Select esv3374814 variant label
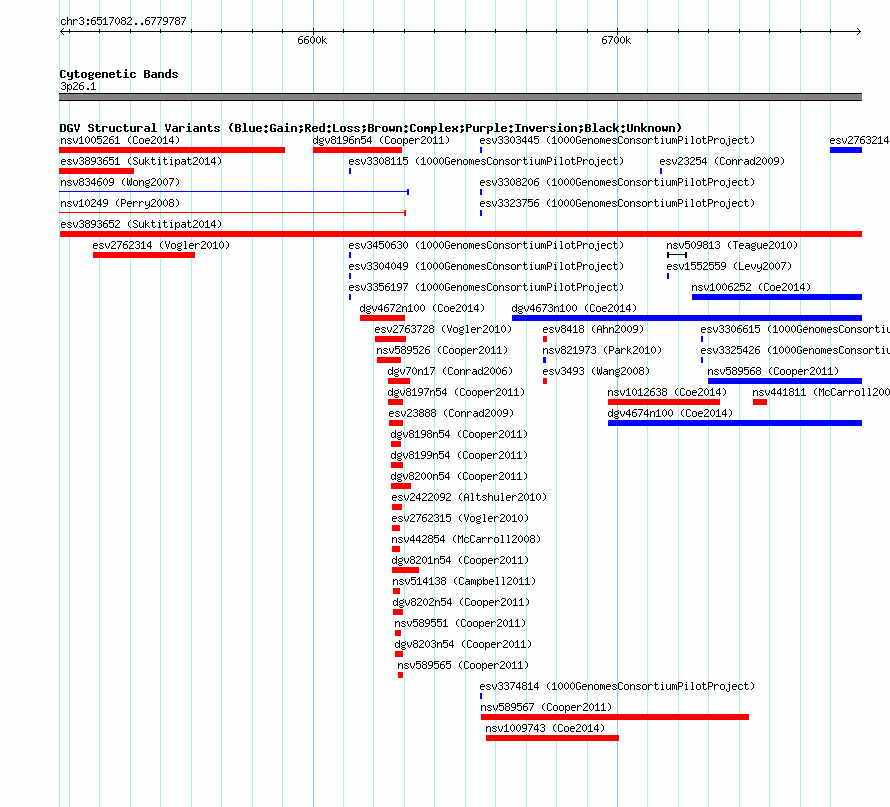 coord(617,686)
